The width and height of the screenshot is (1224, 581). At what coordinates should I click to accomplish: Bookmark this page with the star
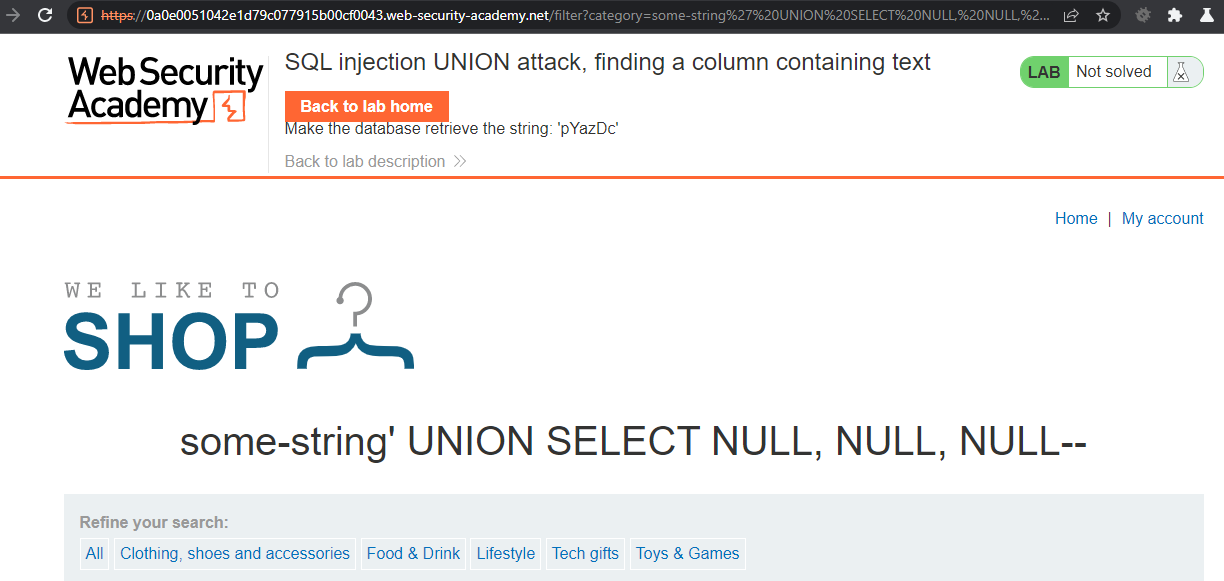pyautogui.click(x=1102, y=15)
